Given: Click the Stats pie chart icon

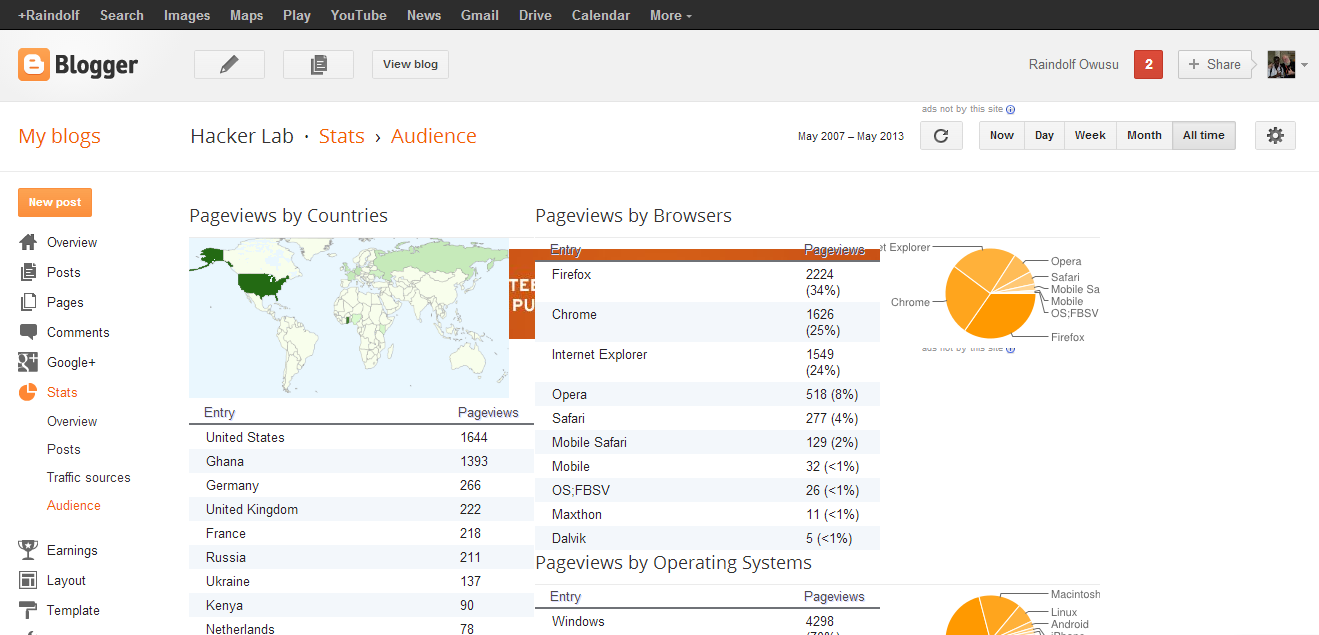Looking at the screenshot, I should 28,392.
